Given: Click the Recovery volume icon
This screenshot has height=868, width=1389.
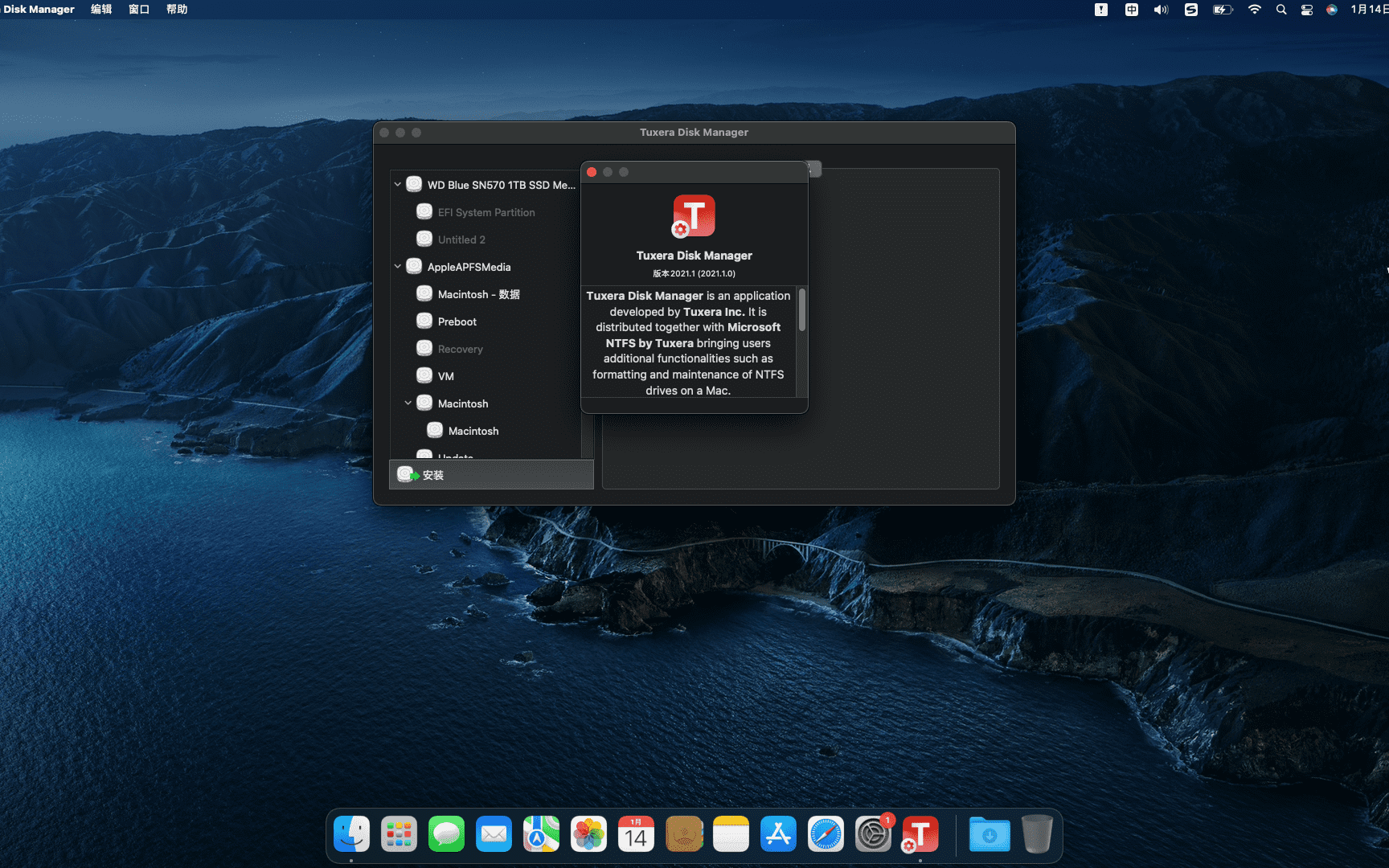Looking at the screenshot, I should [x=424, y=348].
